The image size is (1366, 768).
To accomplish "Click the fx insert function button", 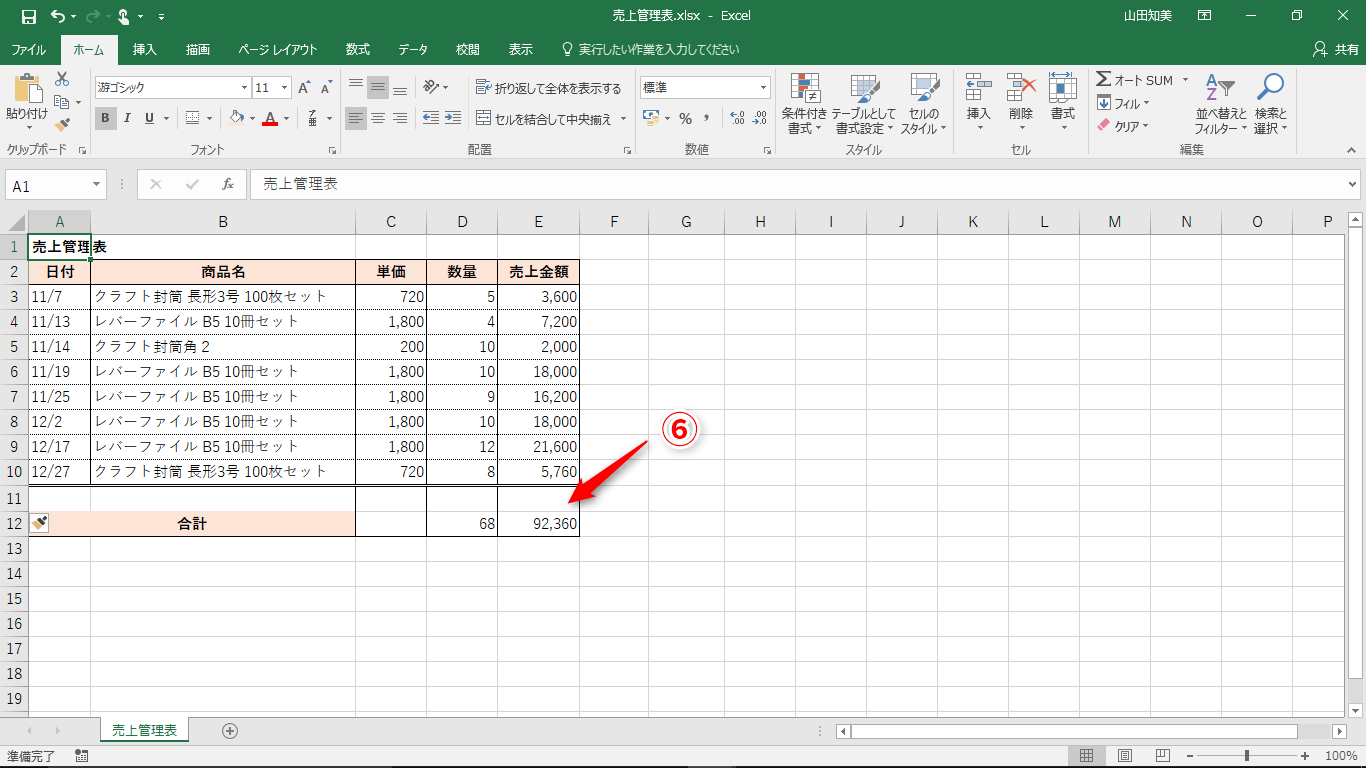I will tap(228, 185).
